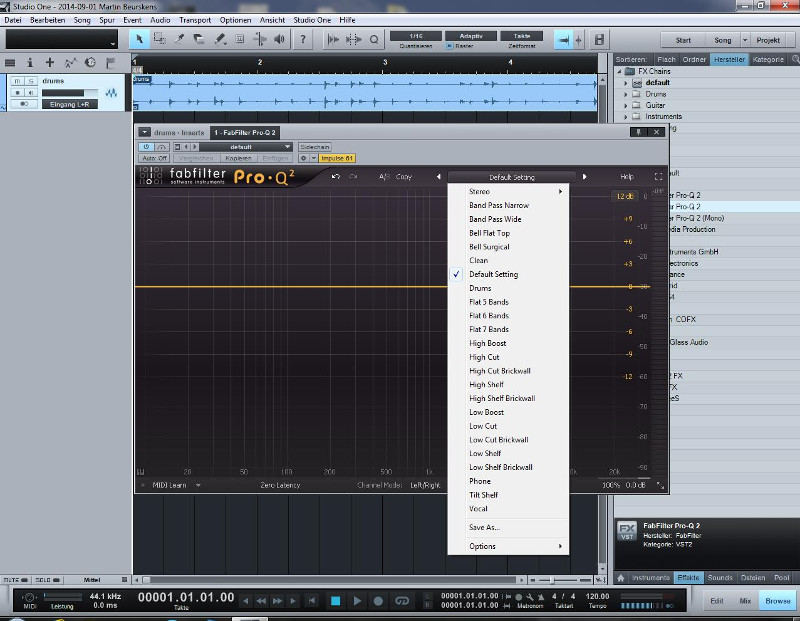The image size is (800, 621).
Task: Open the Ansicht menu
Action: point(272,20)
